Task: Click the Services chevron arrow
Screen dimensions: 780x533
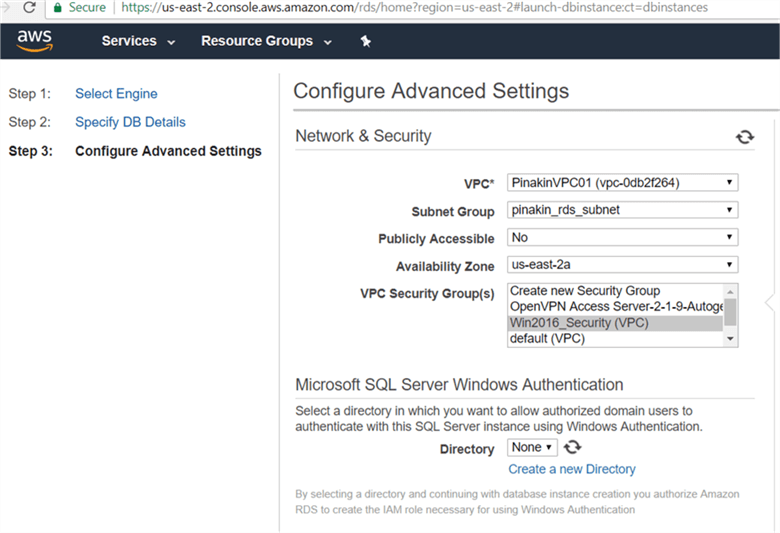Action: coord(171,42)
